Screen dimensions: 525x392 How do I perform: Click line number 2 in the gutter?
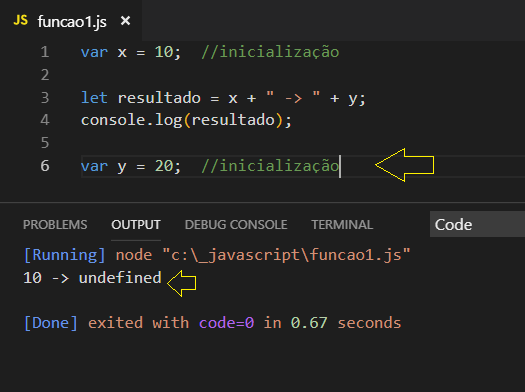(45, 75)
